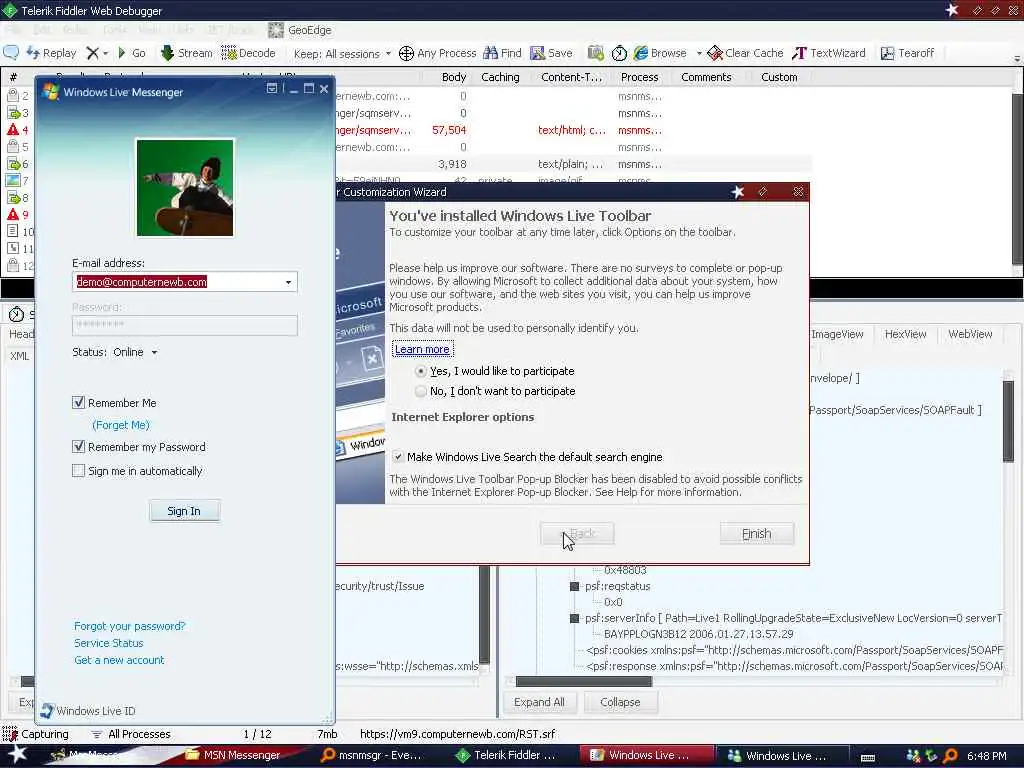Image resolution: width=1024 pixels, height=768 pixels.
Task: Uncheck Remember Me checkbox
Action: point(78,403)
